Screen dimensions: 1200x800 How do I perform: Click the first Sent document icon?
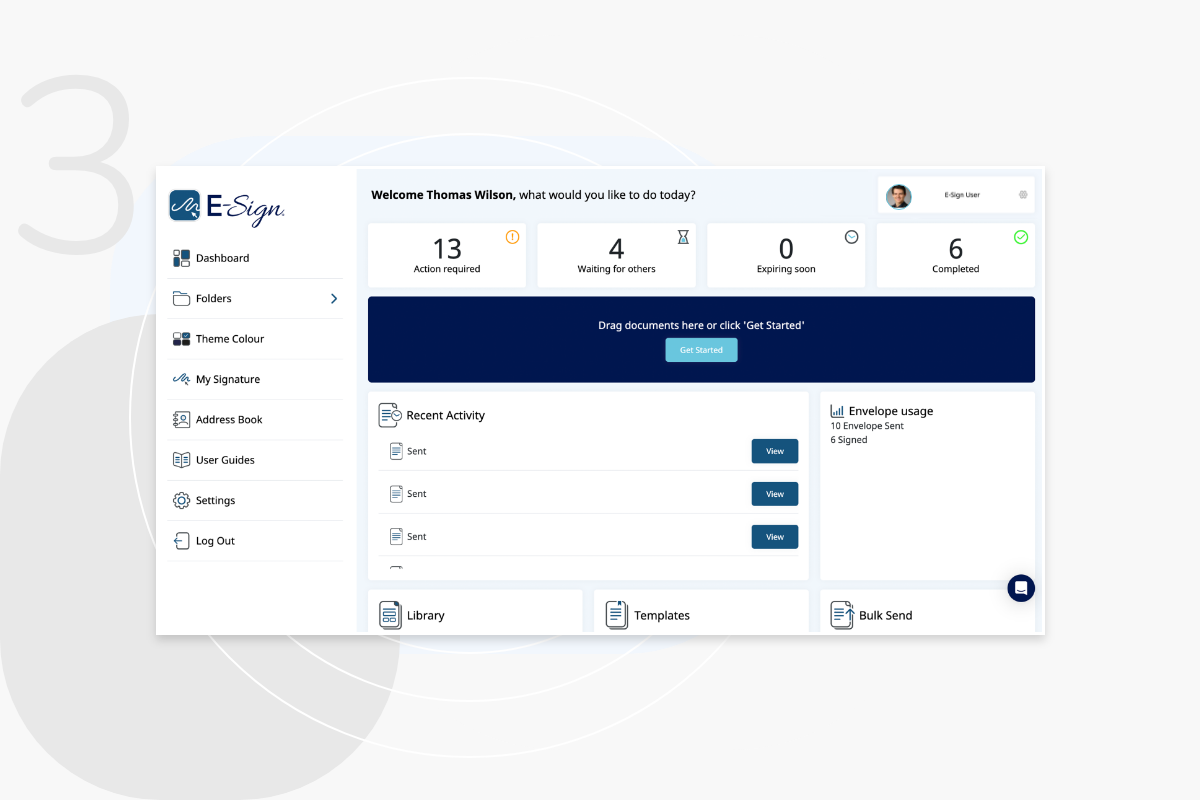pos(396,451)
